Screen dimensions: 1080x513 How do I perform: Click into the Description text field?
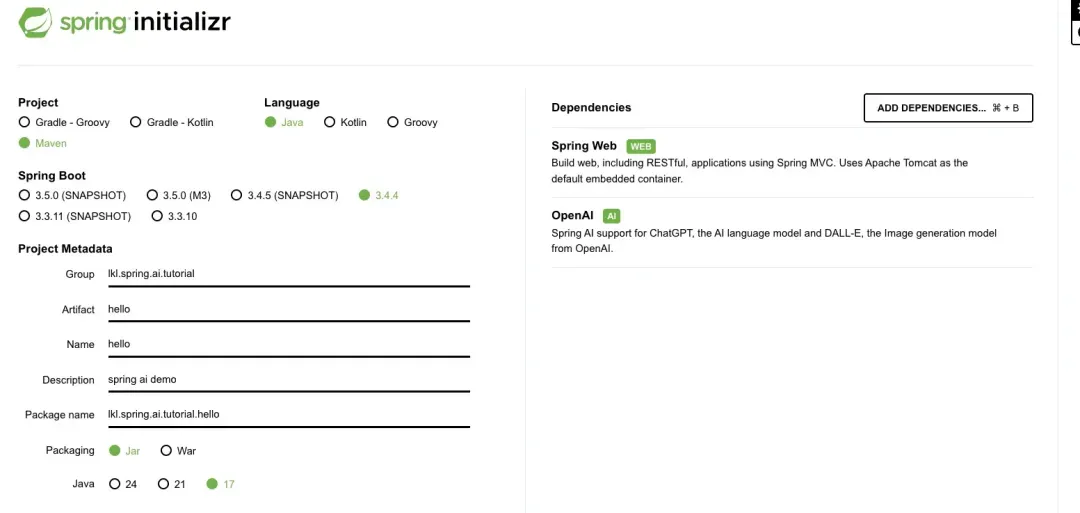pyautogui.click(x=289, y=379)
